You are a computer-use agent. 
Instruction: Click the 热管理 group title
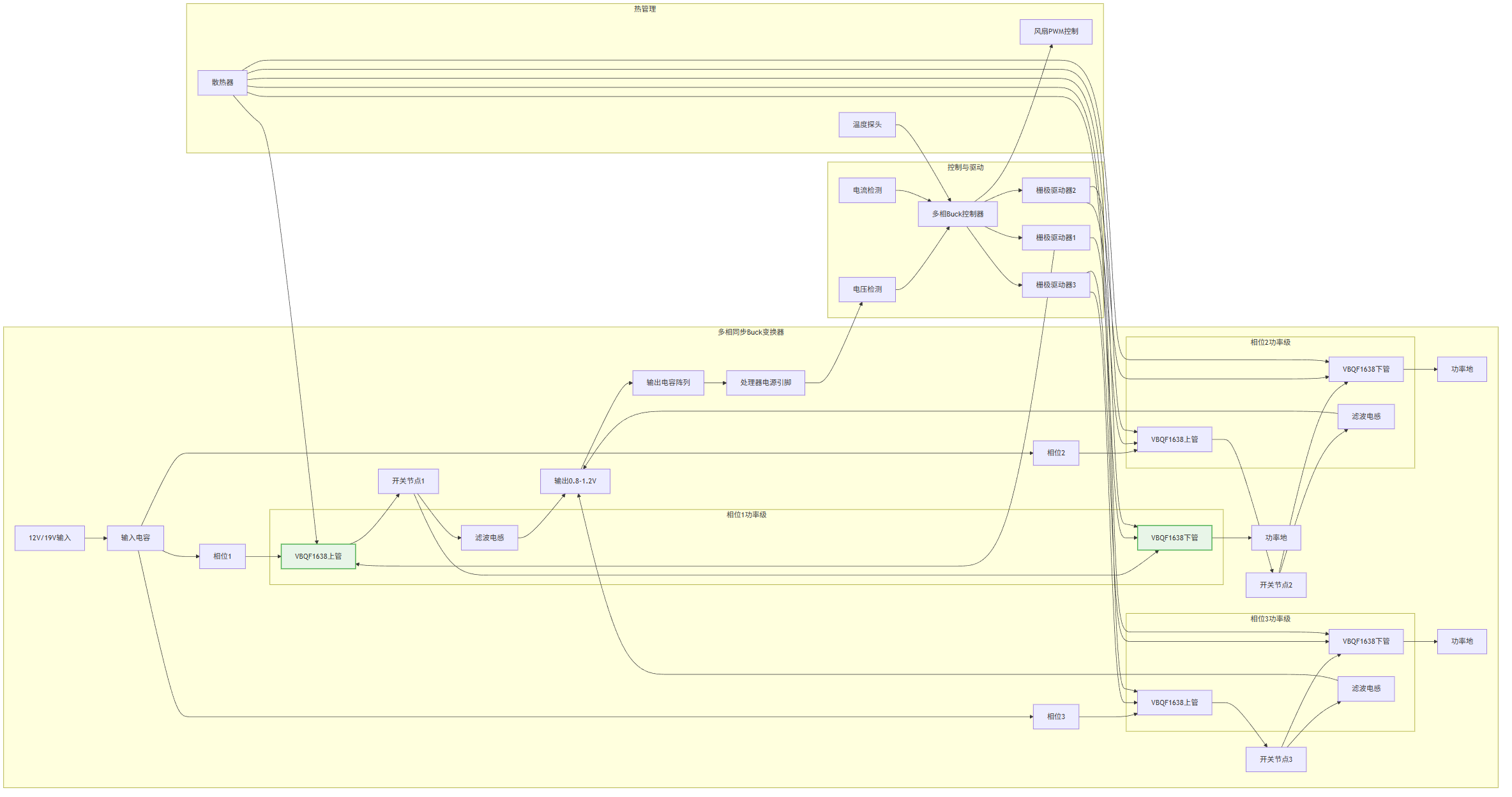coord(644,9)
